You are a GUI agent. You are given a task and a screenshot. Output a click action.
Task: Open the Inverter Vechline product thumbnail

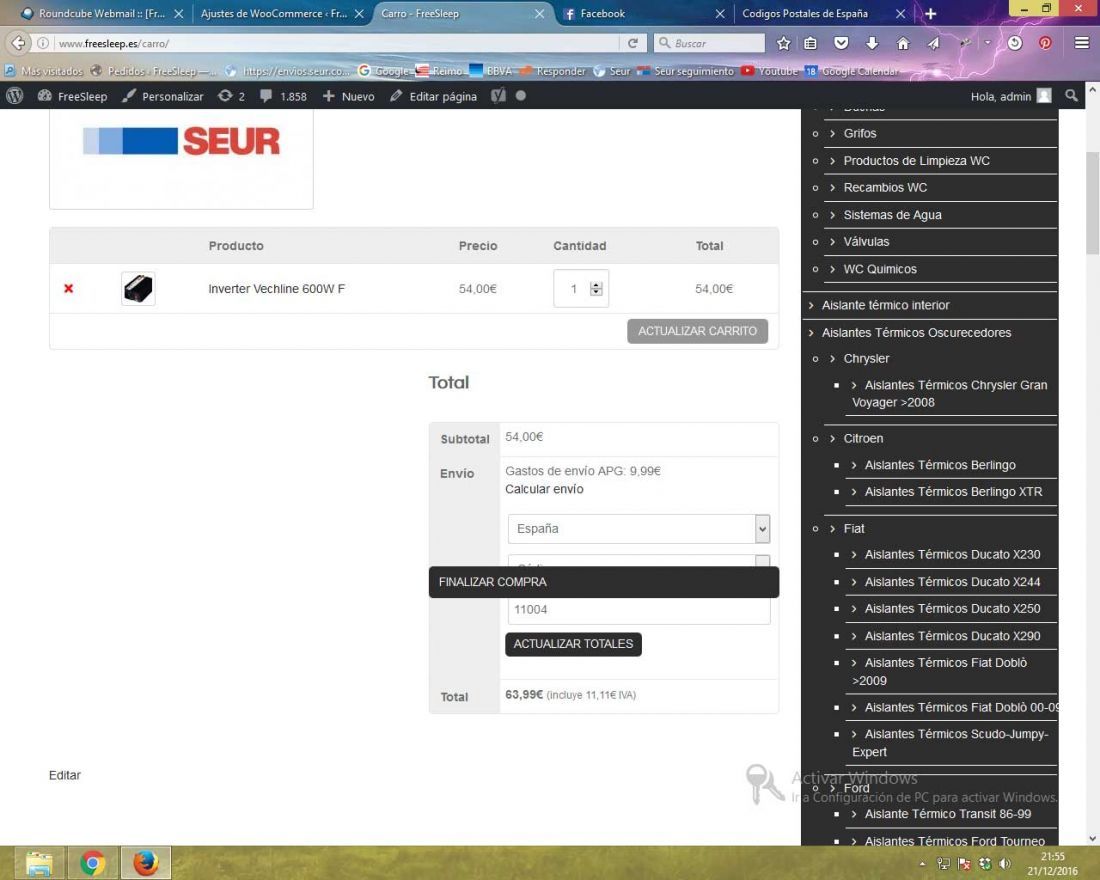138,288
